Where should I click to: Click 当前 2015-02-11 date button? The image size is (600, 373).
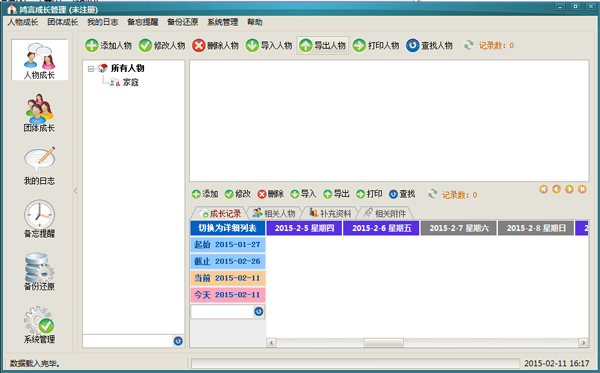228,278
